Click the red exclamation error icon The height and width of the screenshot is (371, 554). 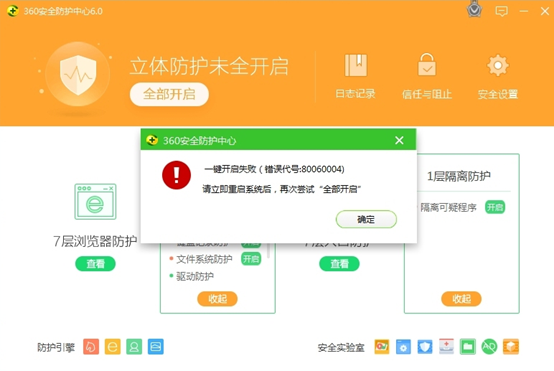(176, 175)
